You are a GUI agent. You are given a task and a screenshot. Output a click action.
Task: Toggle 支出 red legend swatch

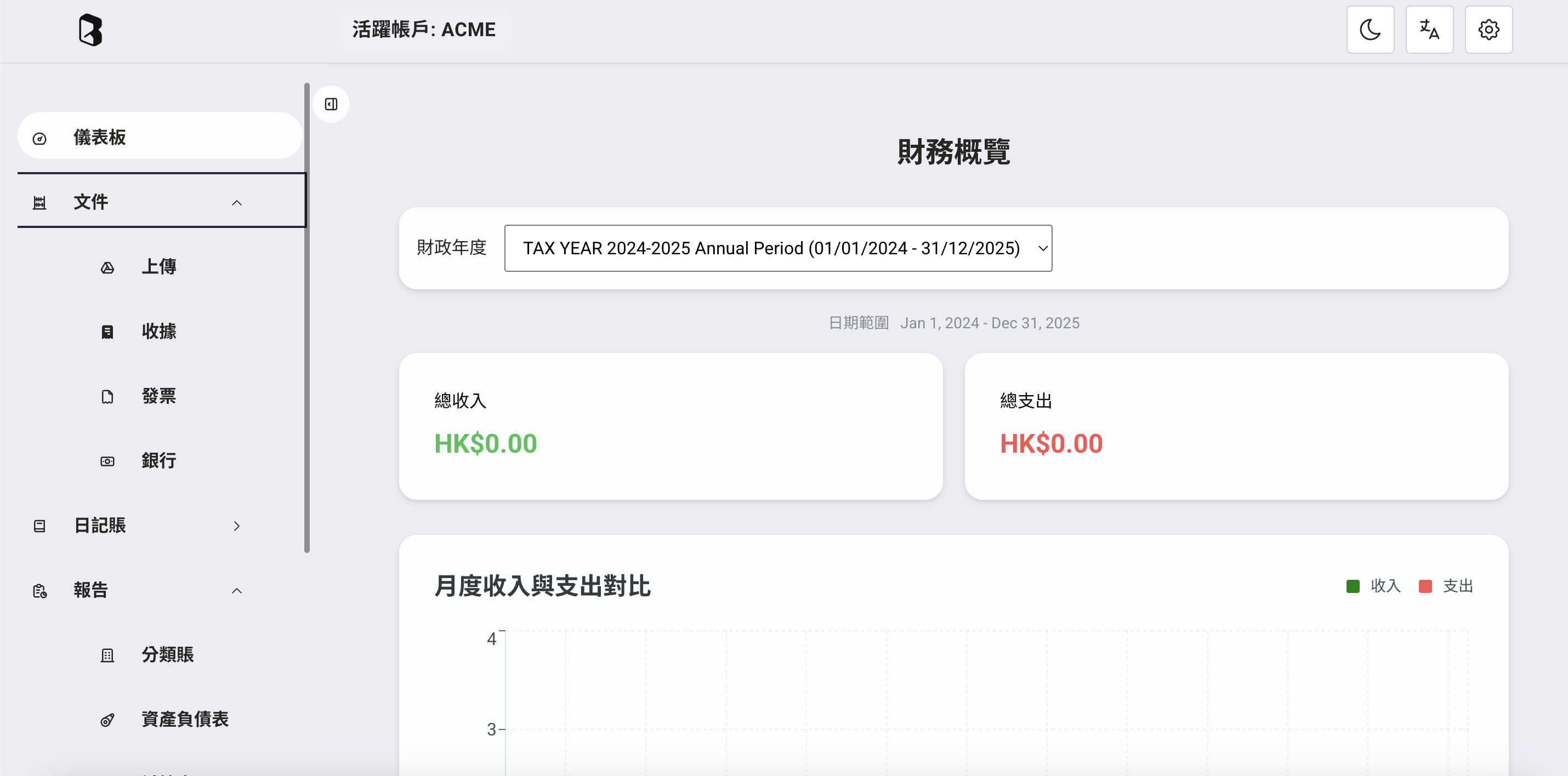[x=1425, y=586]
